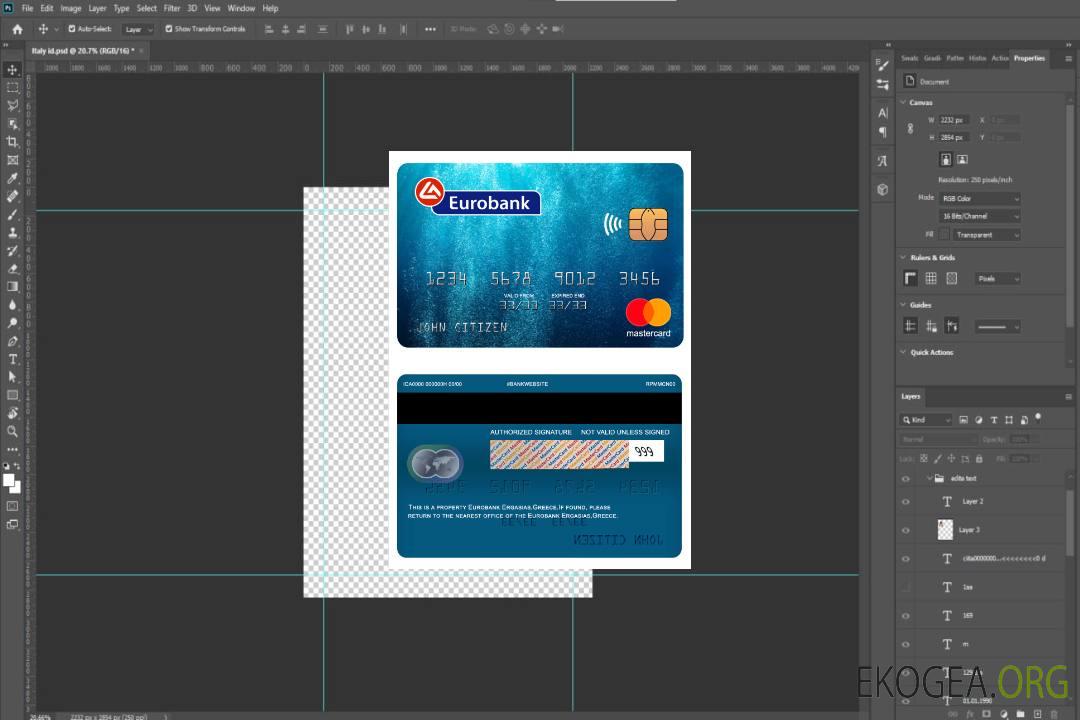Select the Polygonal Lasso tool

[x=12, y=105]
